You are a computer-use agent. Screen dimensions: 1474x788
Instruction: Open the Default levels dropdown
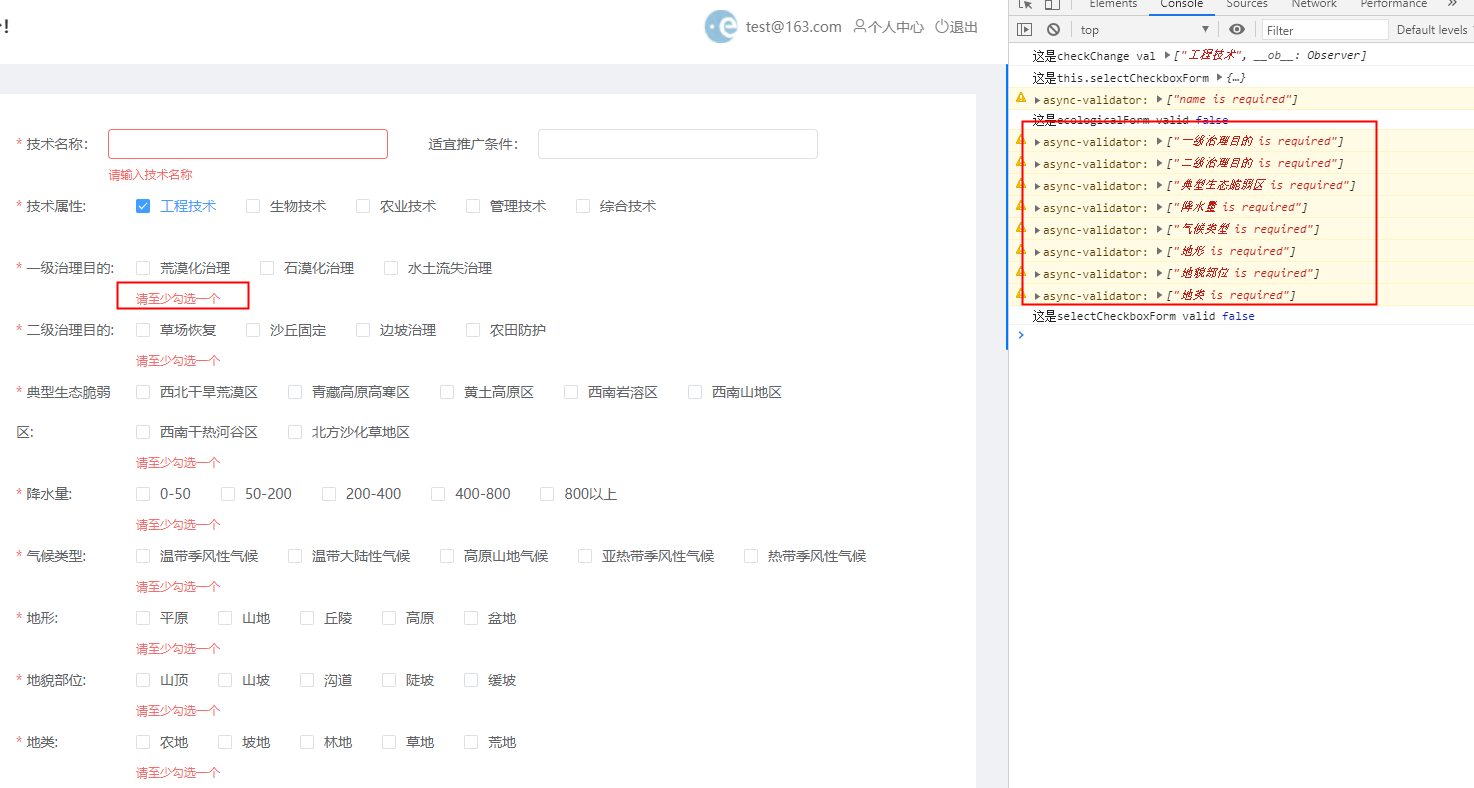pyautogui.click(x=1434, y=30)
